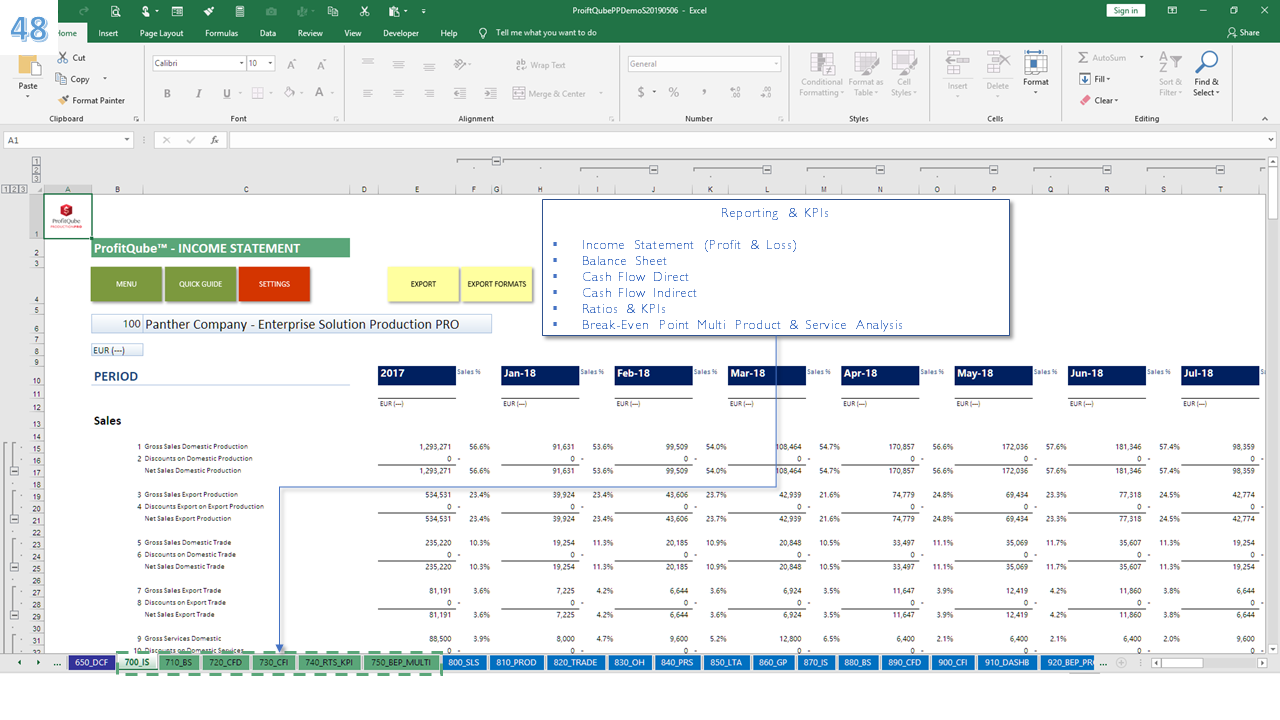This screenshot has width=1280, height=720.
Task: Open Cell Styles gallery
Action: pos(903,75)
